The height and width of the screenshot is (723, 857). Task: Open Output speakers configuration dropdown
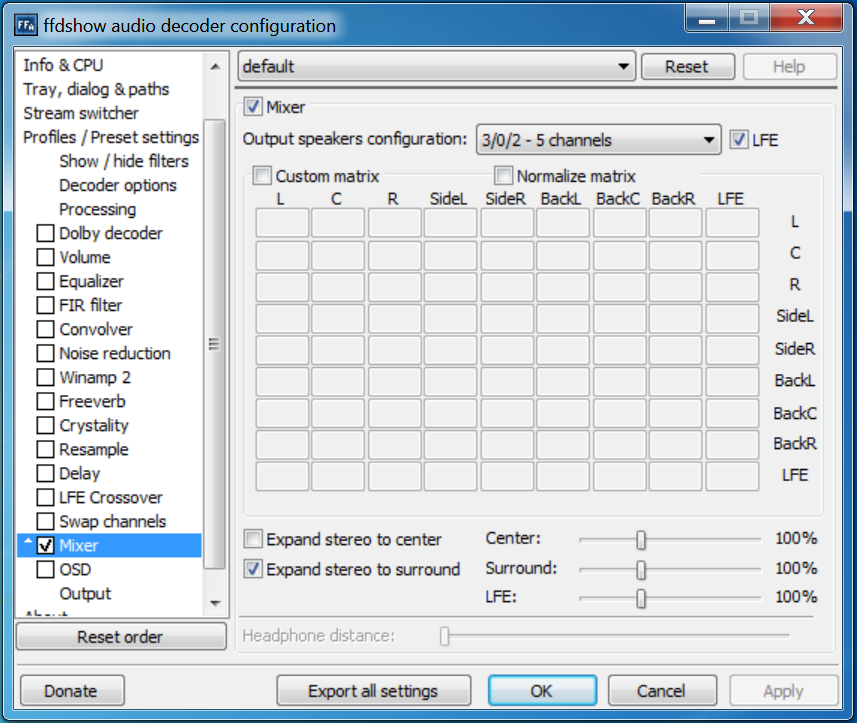(x=598, y=140)
